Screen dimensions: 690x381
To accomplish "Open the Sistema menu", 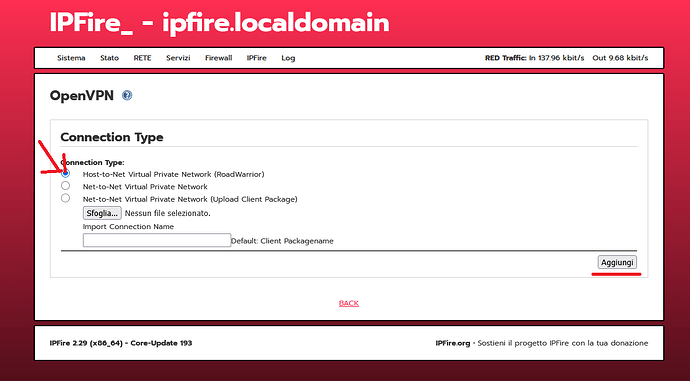I will (x=71, y=58).
